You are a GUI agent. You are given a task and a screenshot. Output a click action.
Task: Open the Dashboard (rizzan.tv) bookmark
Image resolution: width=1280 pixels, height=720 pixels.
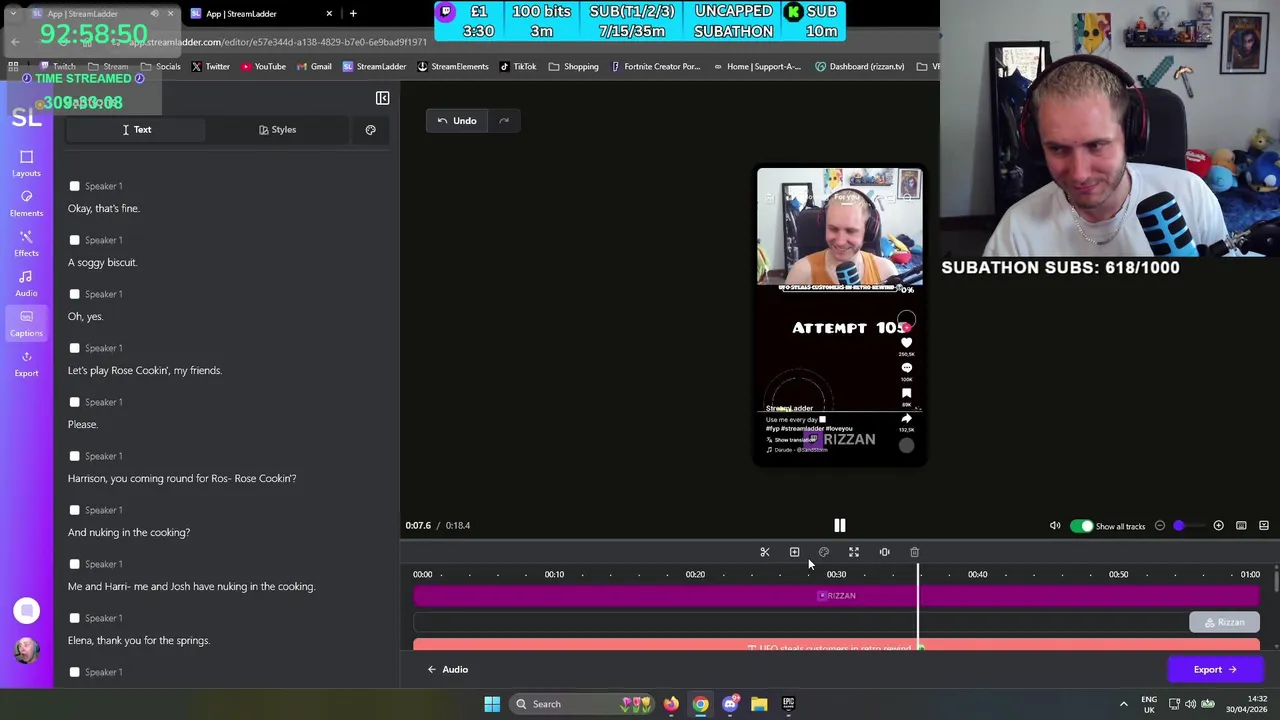(x=860, y=67)
